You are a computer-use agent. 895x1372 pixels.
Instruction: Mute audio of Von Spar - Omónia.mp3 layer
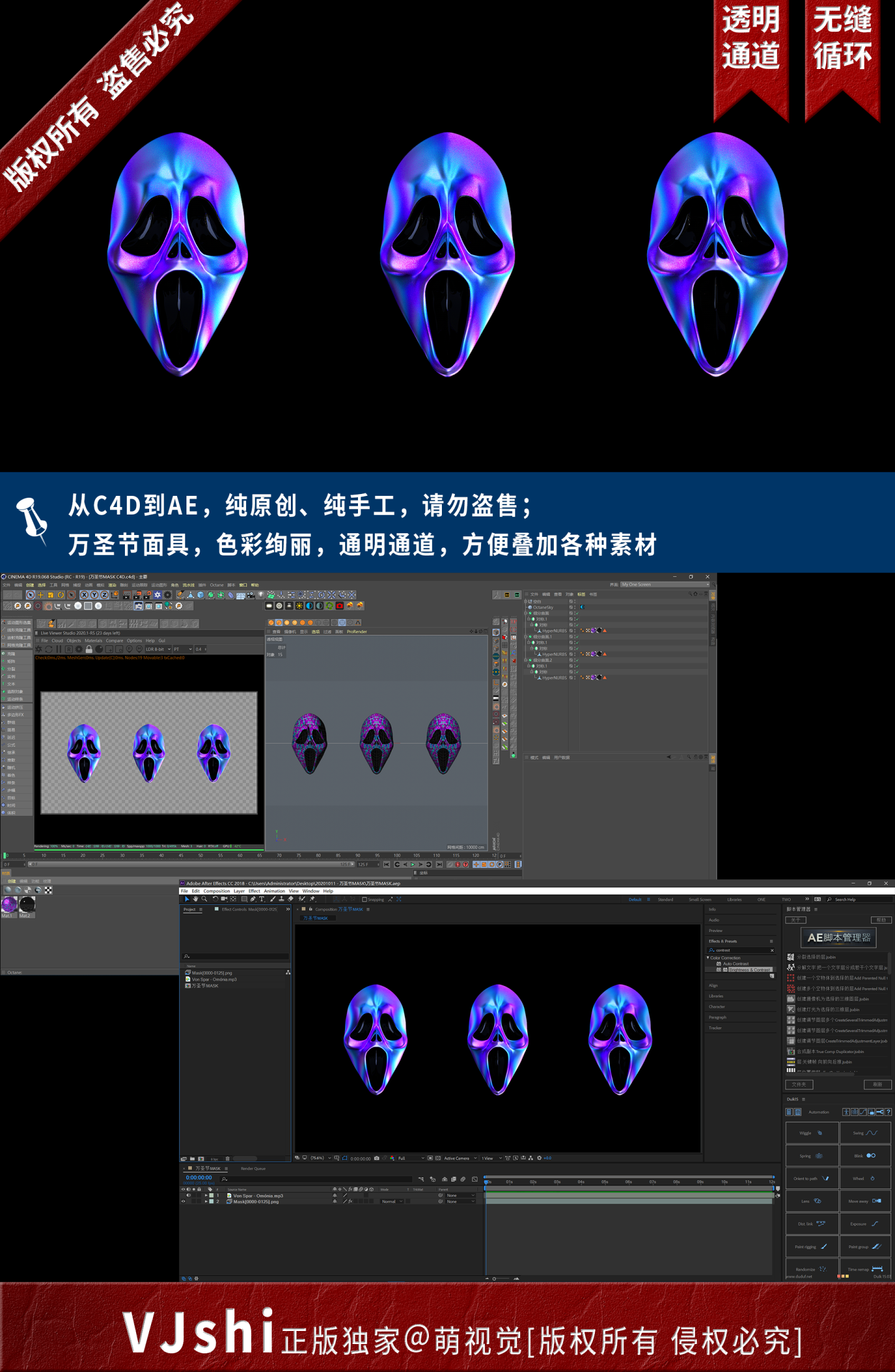click(188, 1195)
